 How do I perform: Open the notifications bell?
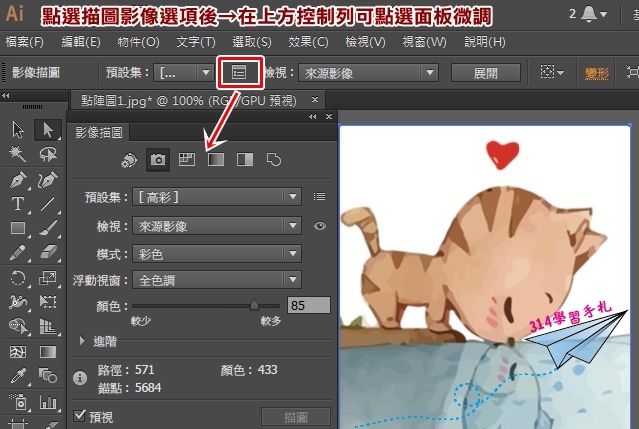[x=588, y=14]
